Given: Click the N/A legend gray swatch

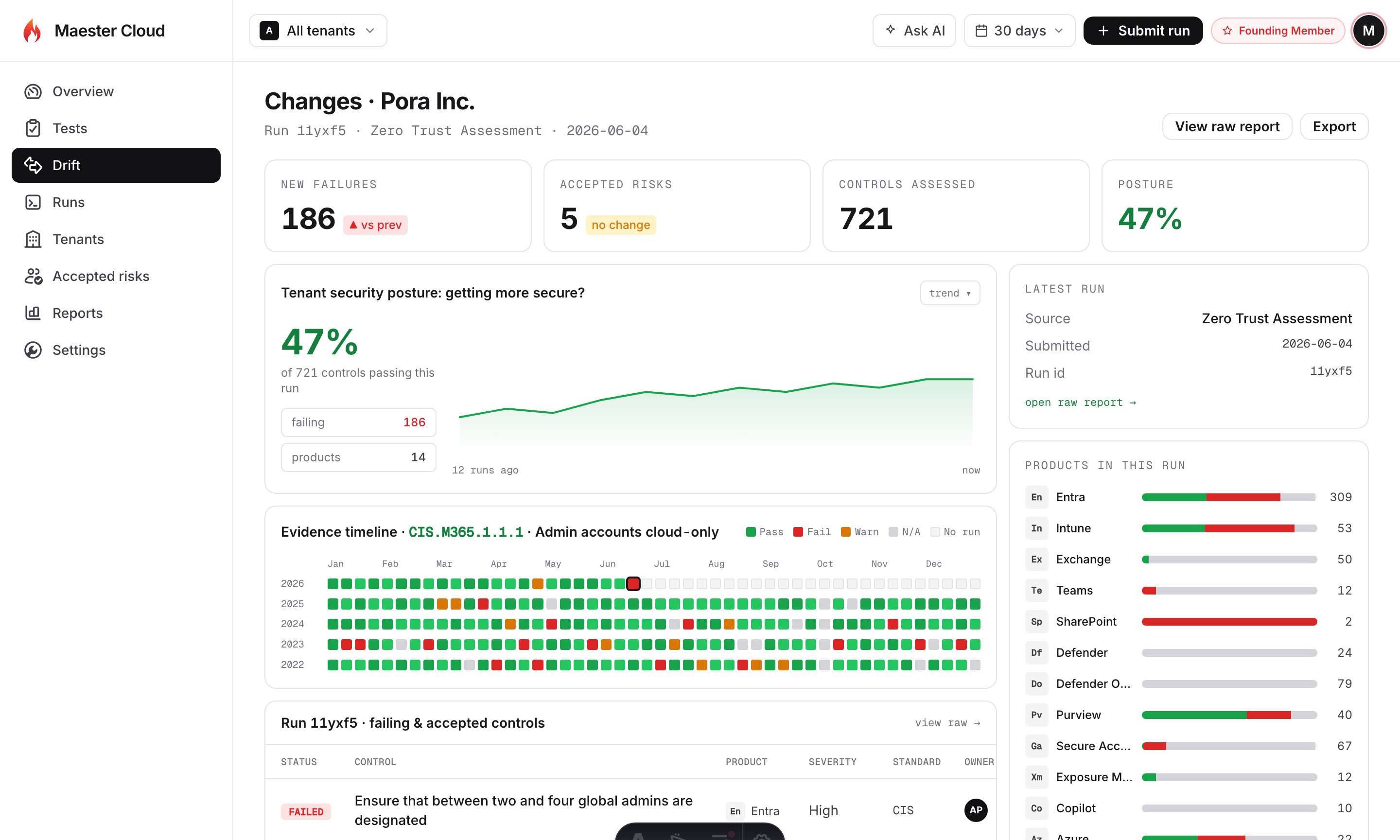Looking at the screenshot, I should [893, 531].
